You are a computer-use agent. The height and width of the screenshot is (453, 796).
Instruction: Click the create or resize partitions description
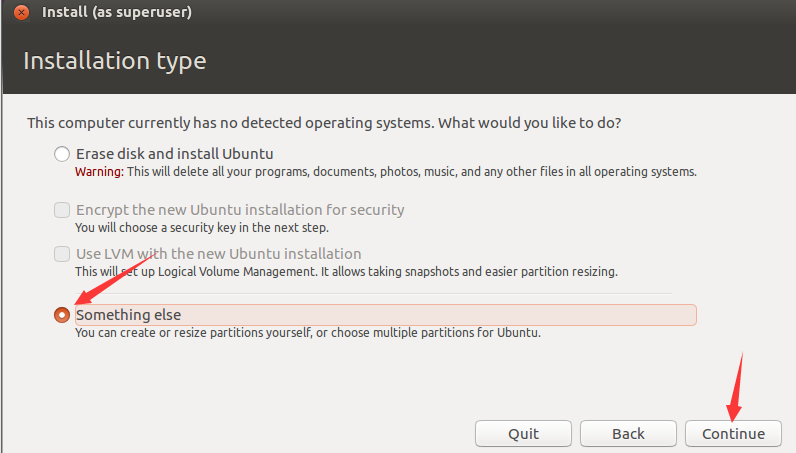(x=308, y=333)
